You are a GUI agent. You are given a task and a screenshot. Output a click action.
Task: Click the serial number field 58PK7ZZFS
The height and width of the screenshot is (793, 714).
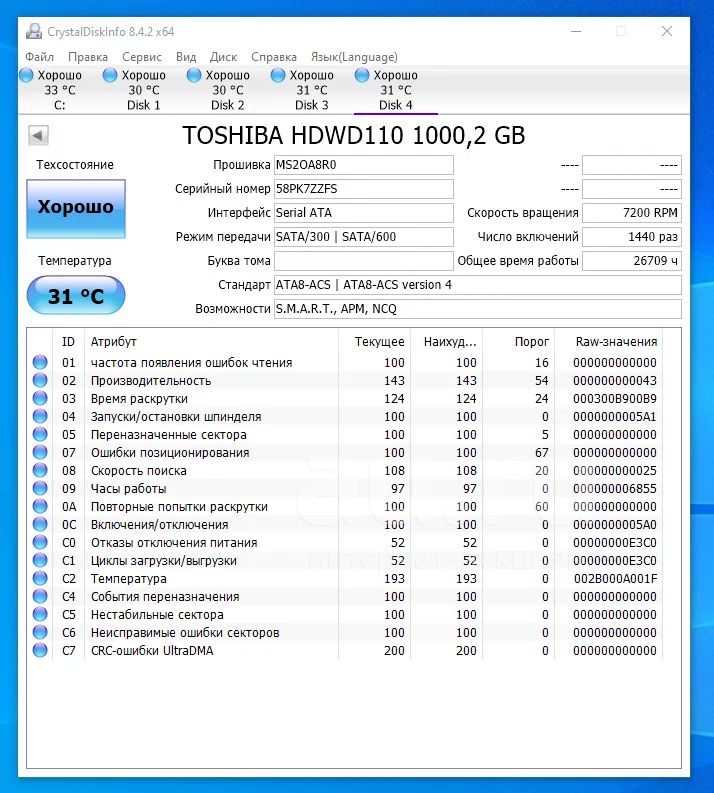click(x=364, y=189)
